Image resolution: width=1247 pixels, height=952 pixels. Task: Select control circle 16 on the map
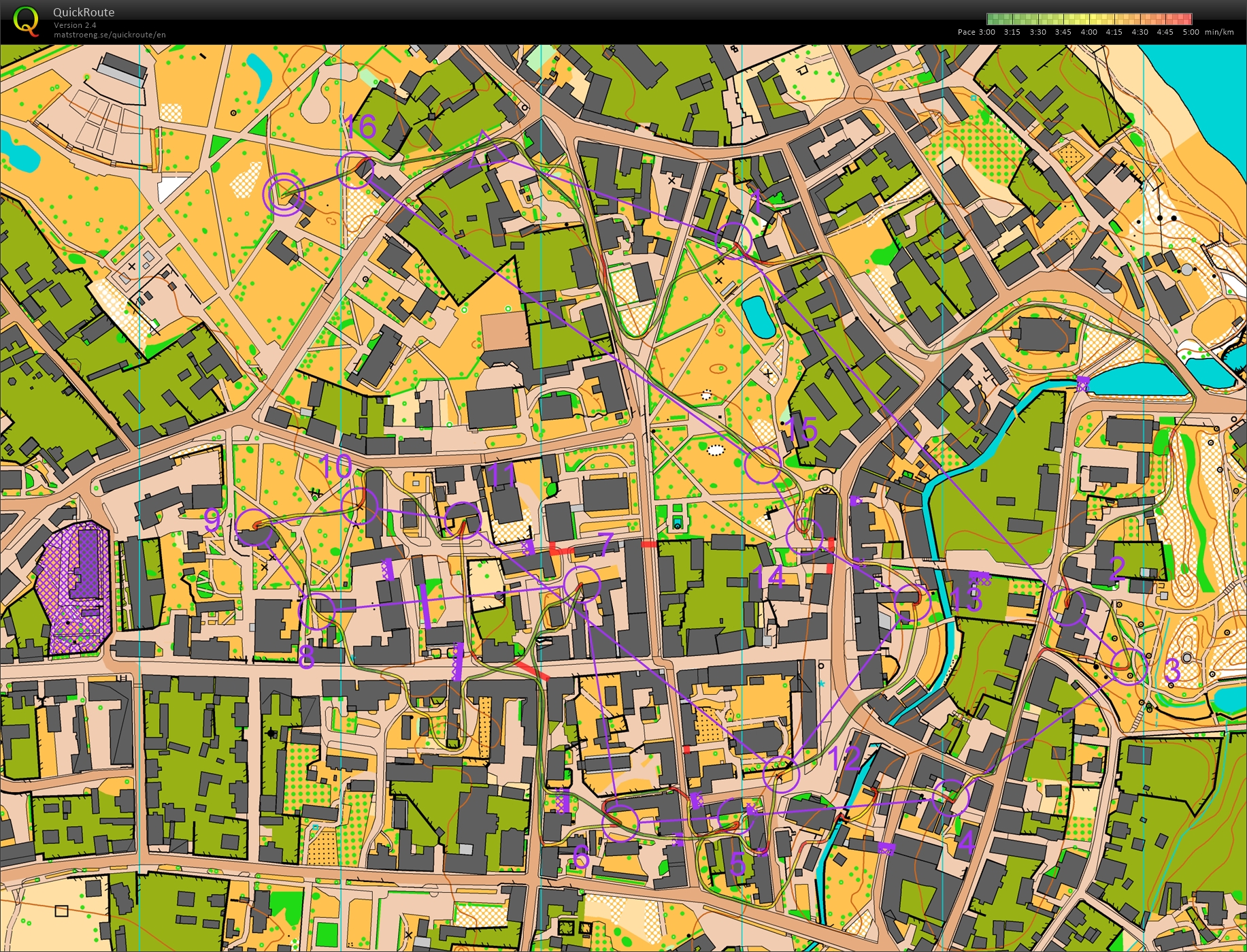point(356,170)
